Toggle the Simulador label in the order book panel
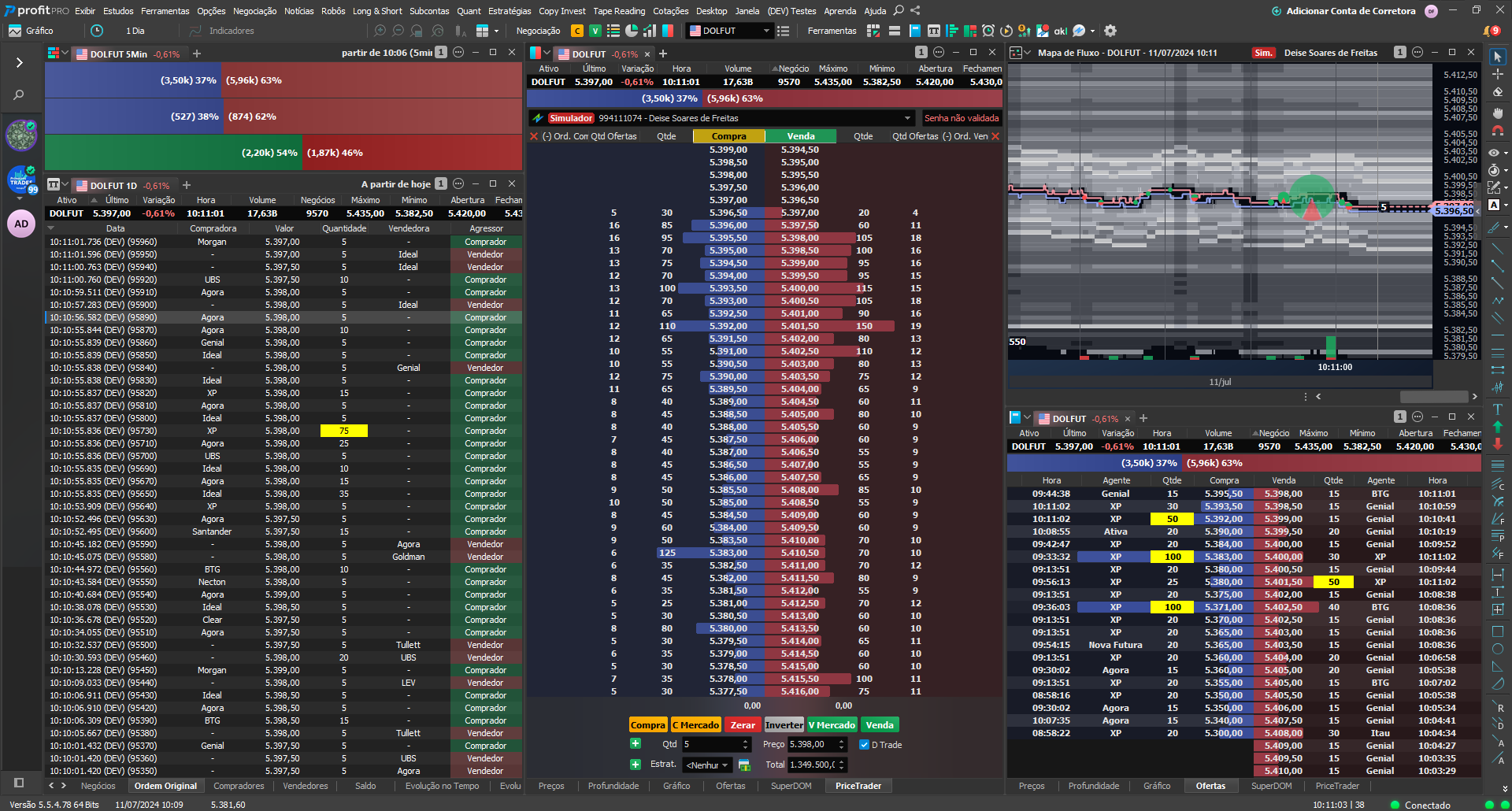The height and width of the screenshot is (811, 1512). [571, 118]
